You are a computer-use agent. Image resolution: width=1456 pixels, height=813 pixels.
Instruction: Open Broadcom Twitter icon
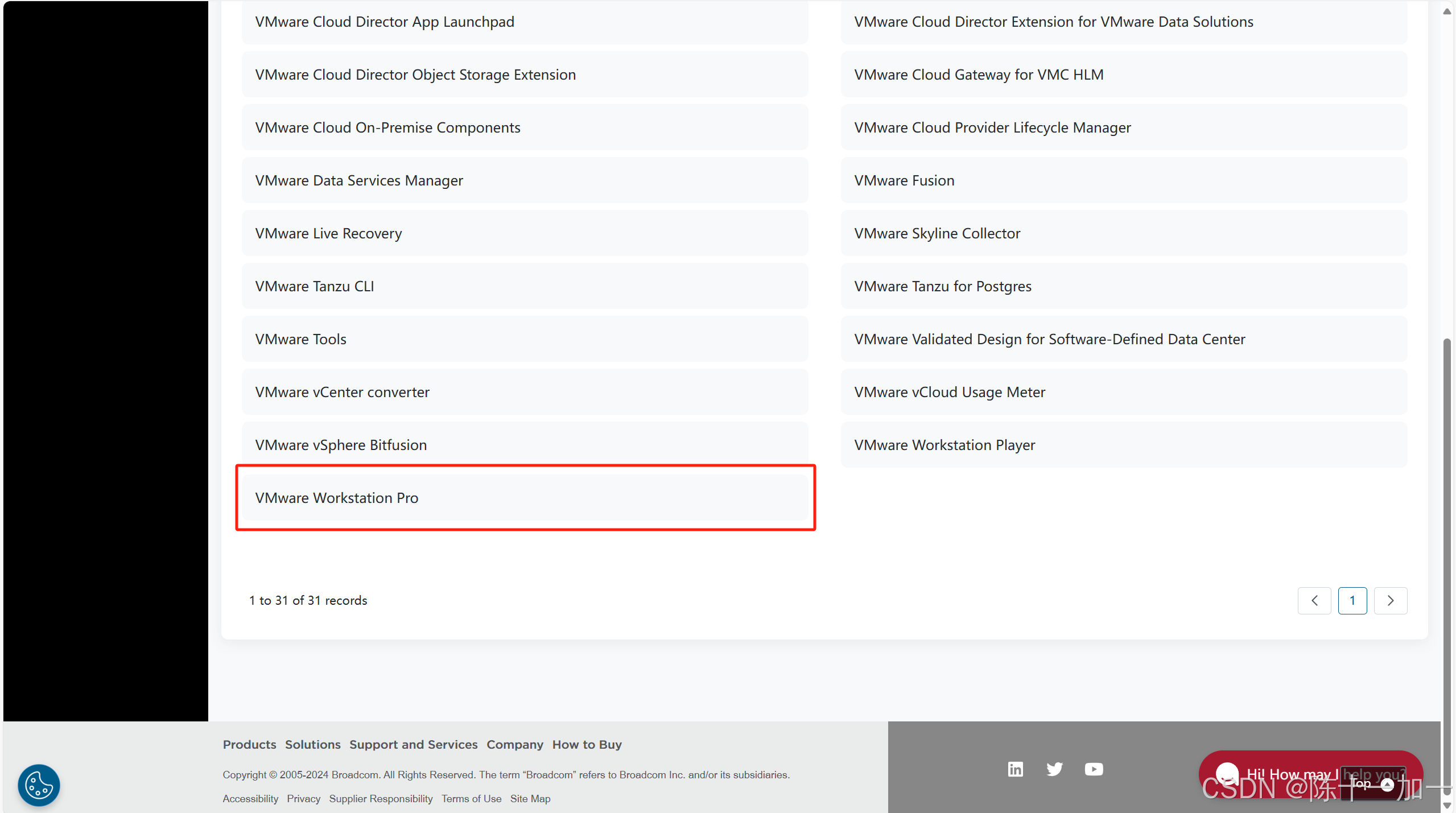1054,769
